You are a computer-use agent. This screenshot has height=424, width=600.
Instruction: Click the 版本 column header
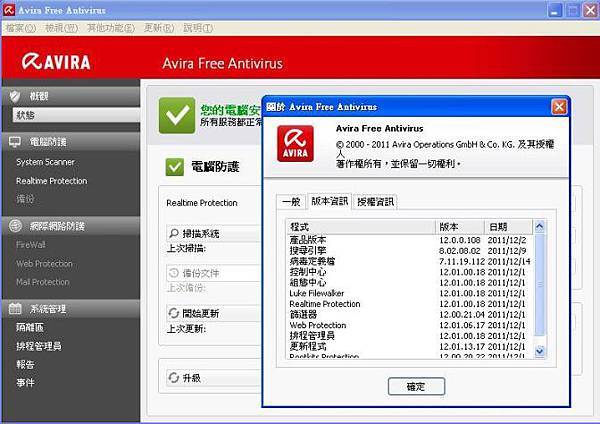tap(460, 227)
